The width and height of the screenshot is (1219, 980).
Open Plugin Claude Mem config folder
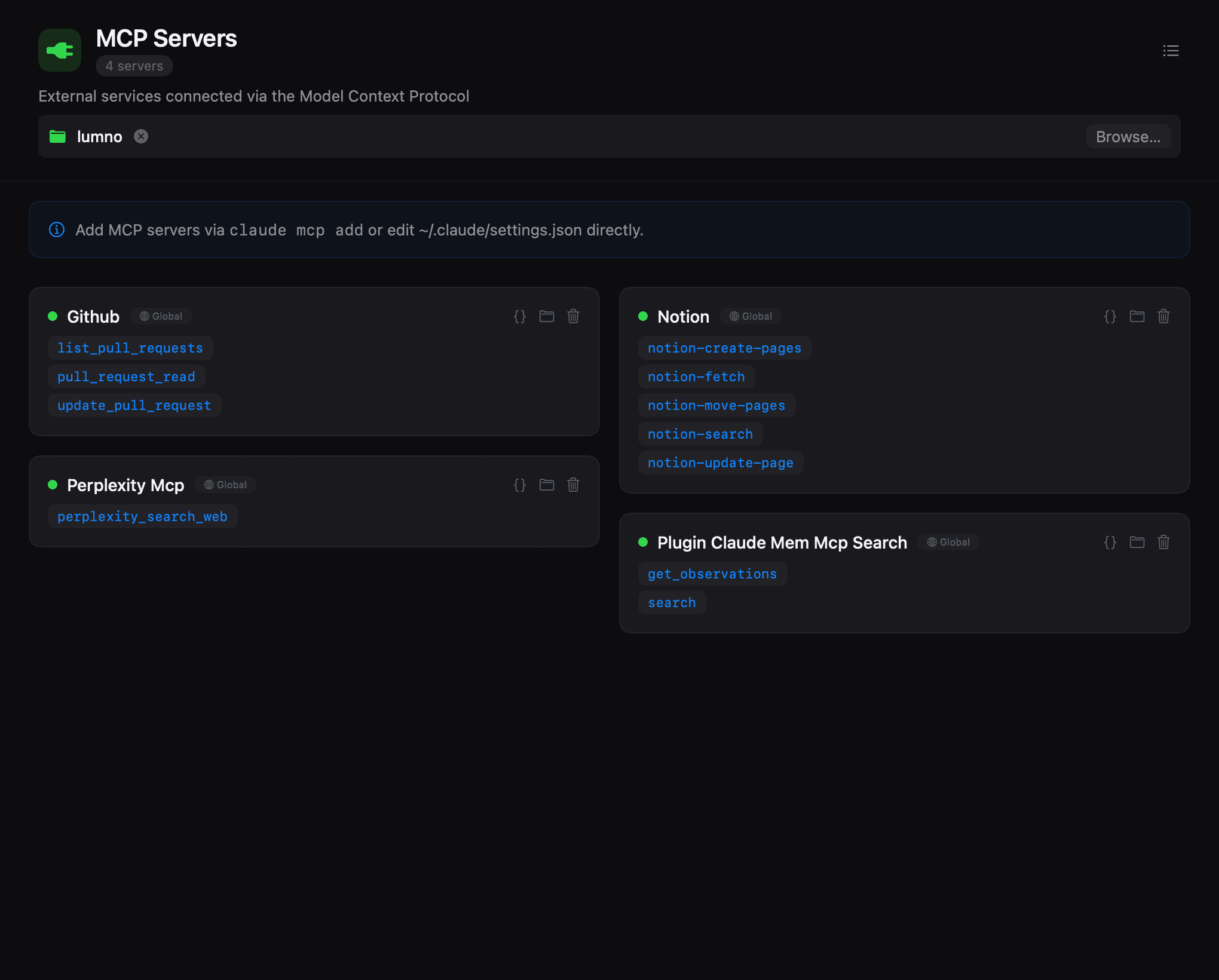tap(1137, 542)
